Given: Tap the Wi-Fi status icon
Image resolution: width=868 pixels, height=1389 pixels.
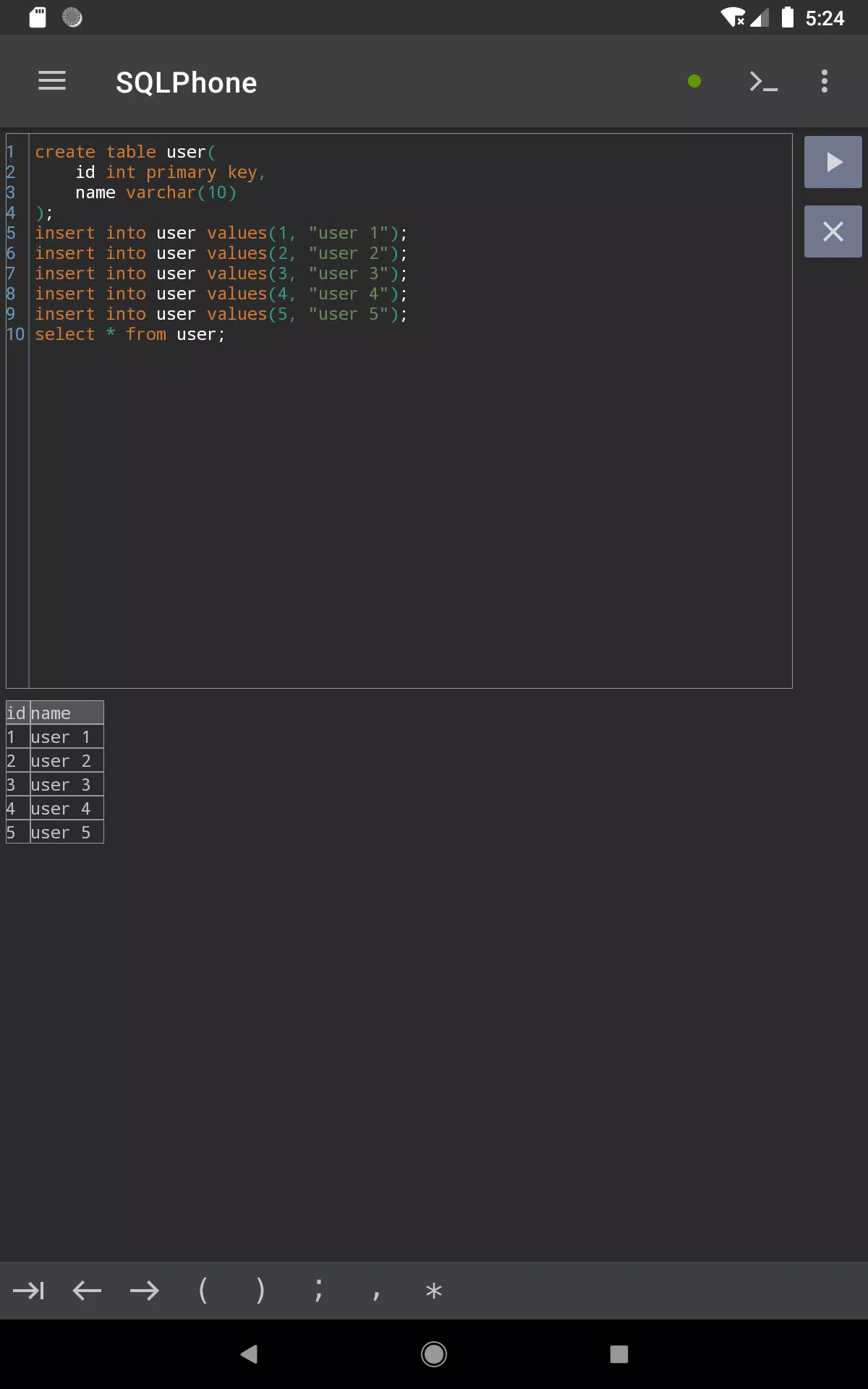Looking at the screenshot, I should point(733,17).
